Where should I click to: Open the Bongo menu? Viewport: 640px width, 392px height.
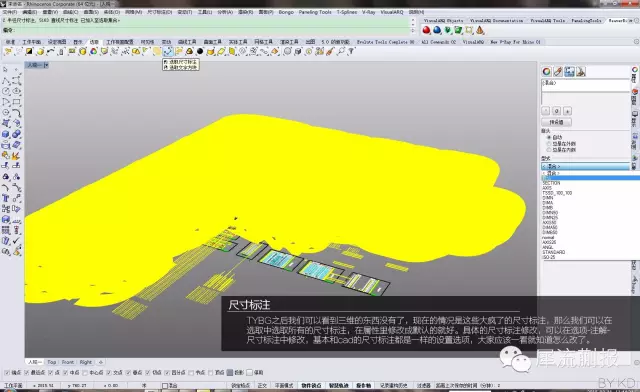[x=286, y=12]
